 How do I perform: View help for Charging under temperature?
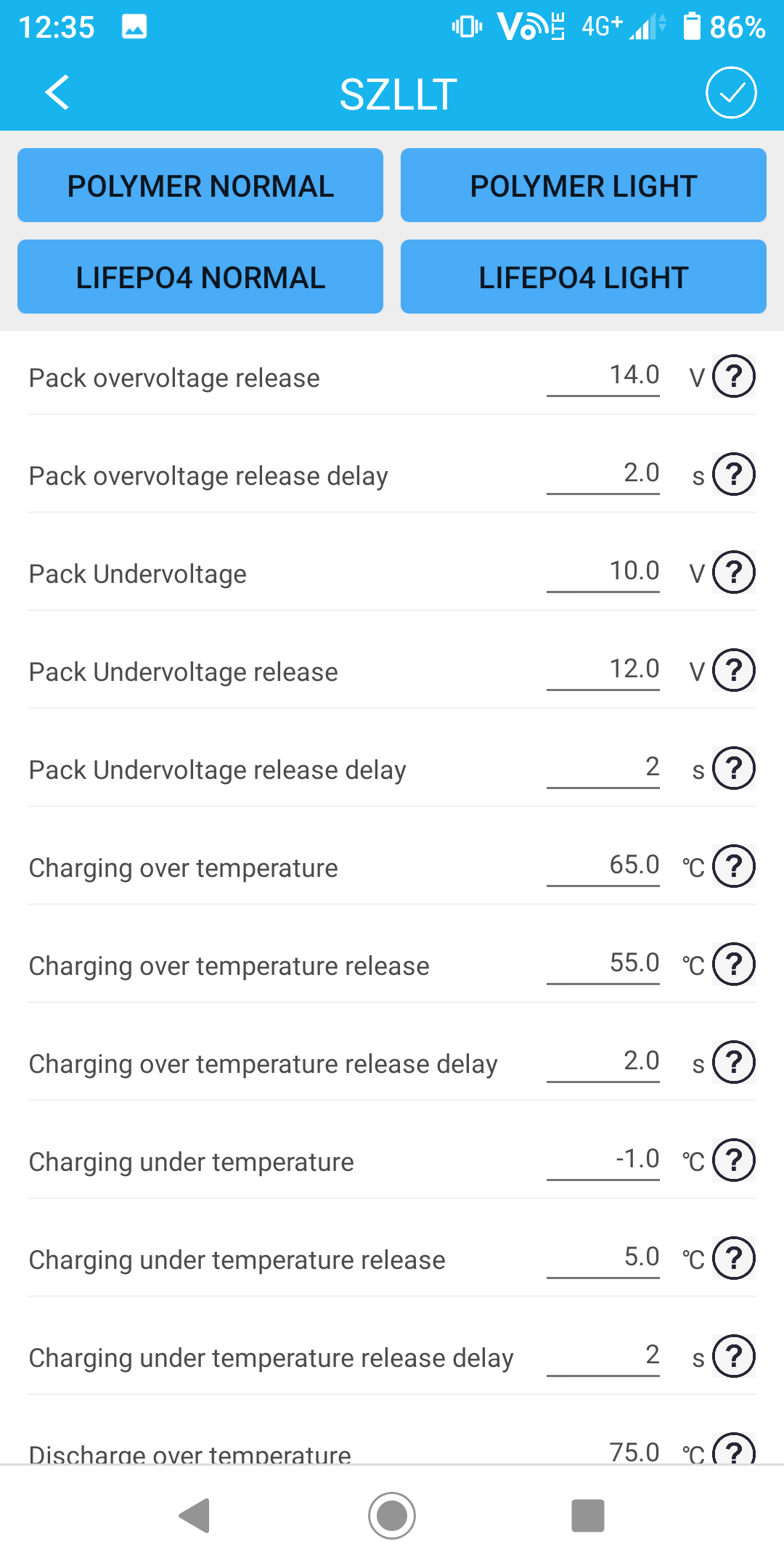click(x=734, y=1160)
